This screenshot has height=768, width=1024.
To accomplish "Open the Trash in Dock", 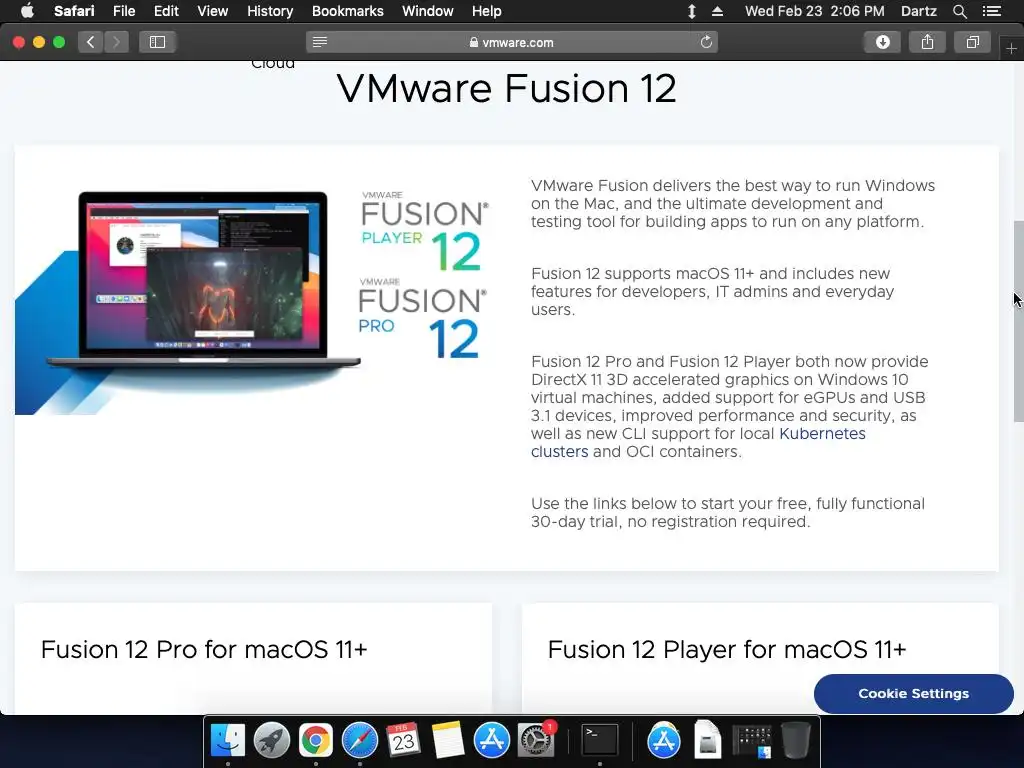I will tap(795, 740).
